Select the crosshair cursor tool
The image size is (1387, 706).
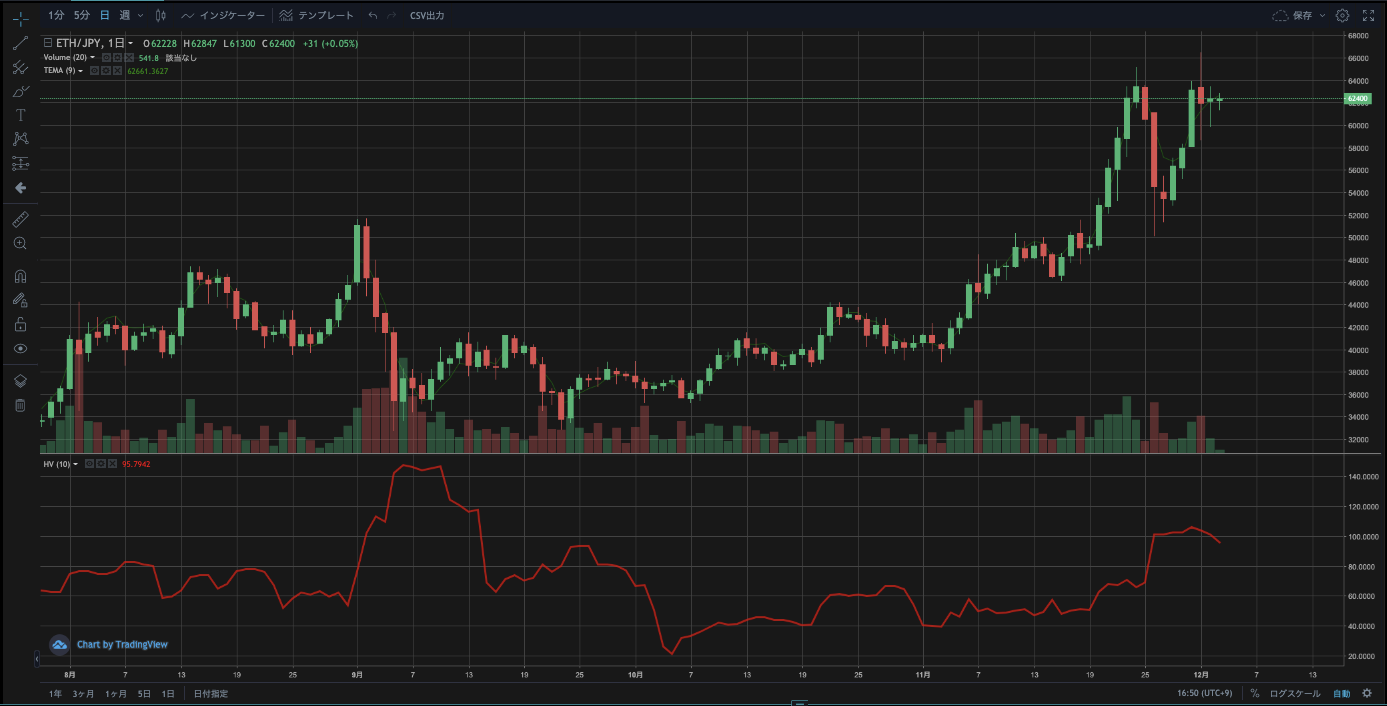[20, 19]
